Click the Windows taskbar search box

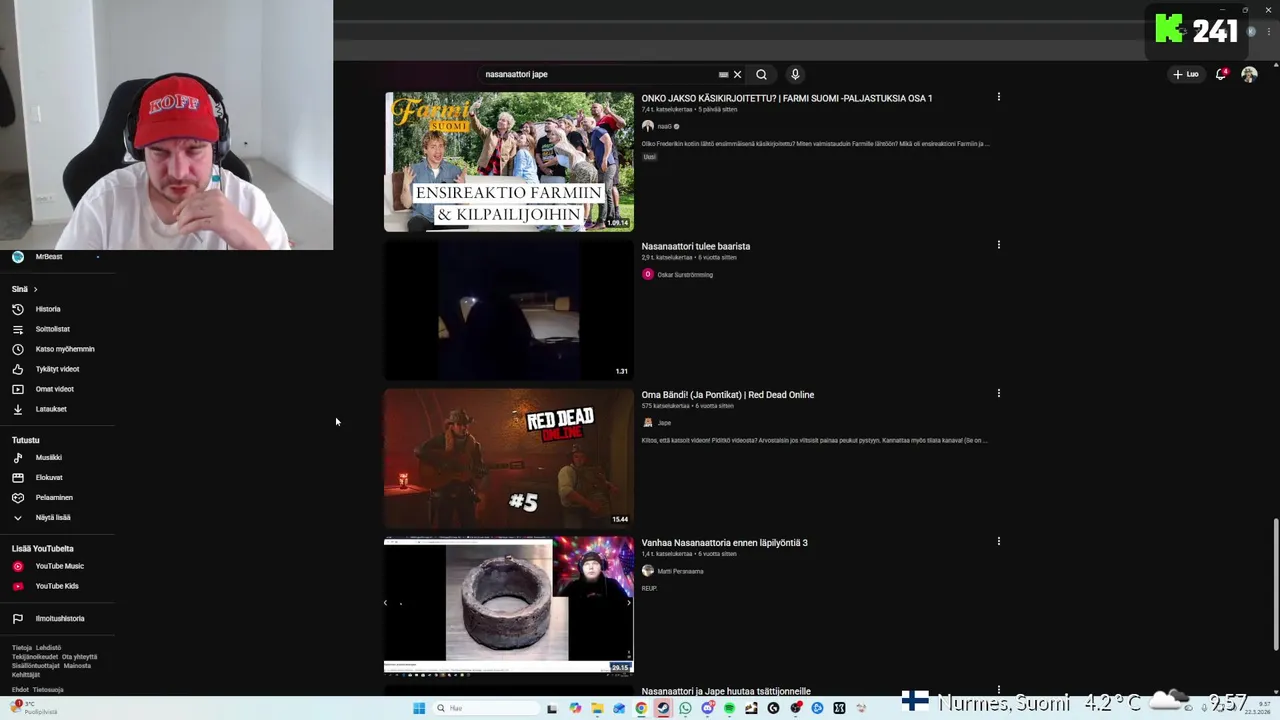coord(487,708)
